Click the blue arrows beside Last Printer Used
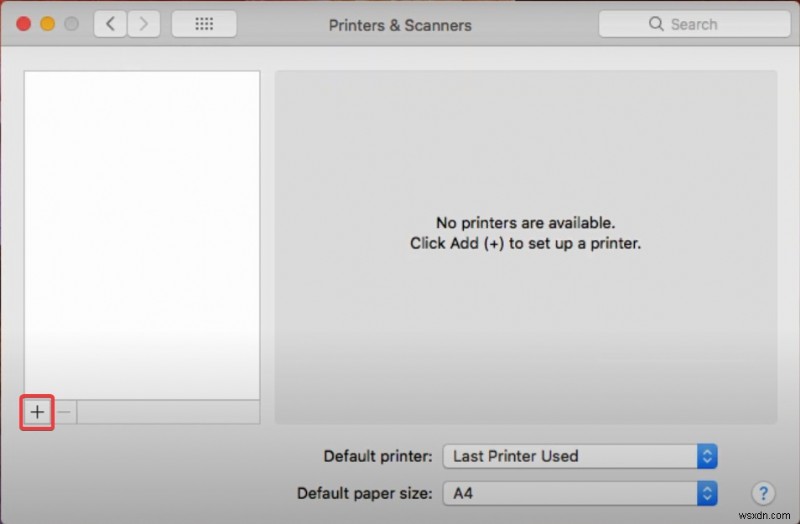The height and width of the screenshot is (524, 800). pyautogui.click(x=707, y=456)
